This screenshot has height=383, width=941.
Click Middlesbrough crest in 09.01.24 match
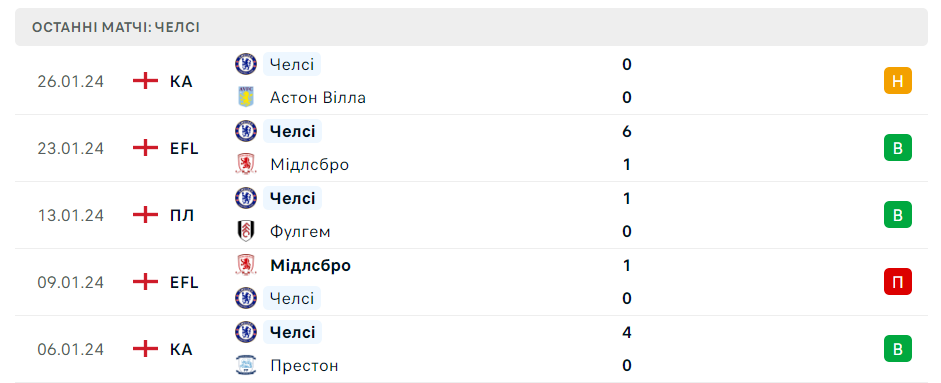246,265
